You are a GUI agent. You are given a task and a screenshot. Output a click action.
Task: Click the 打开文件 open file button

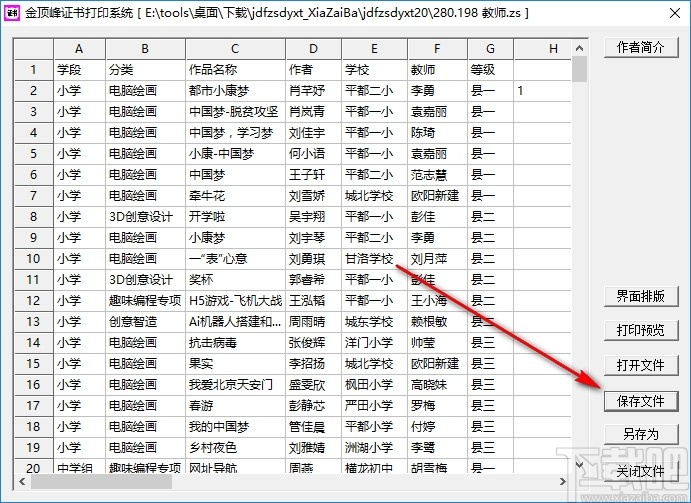pyautogui.click(x=641, y=365)
